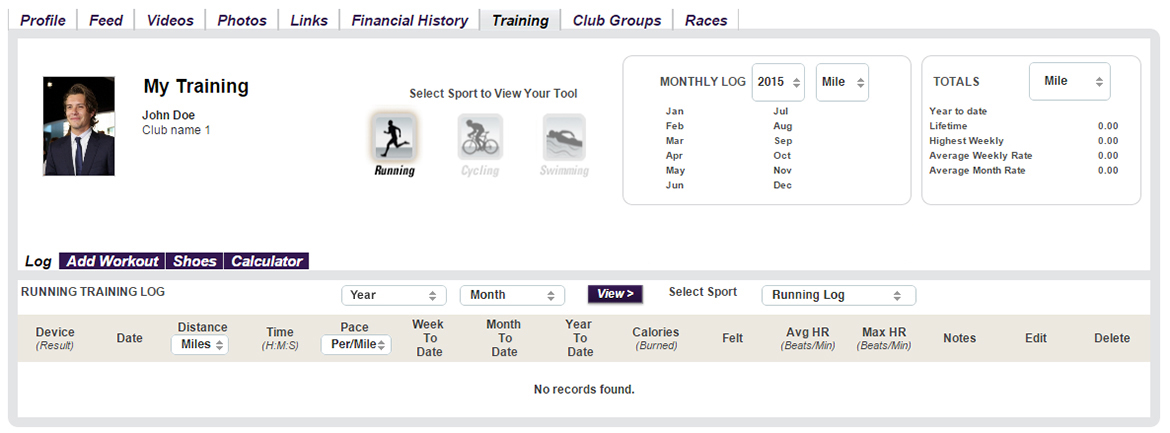Viewport: 1170px width, 433px height.
Task: Change the Pace Per/Mile unit
Action: tap(356, 344)
